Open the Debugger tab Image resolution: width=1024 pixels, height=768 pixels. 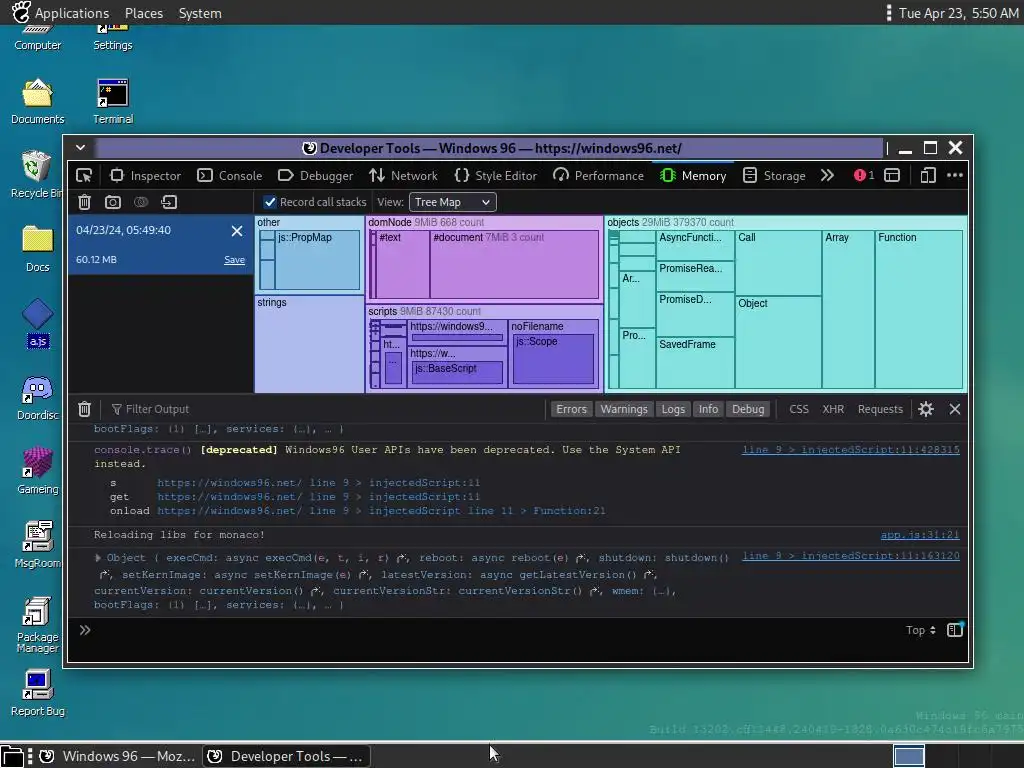[315, 176]
